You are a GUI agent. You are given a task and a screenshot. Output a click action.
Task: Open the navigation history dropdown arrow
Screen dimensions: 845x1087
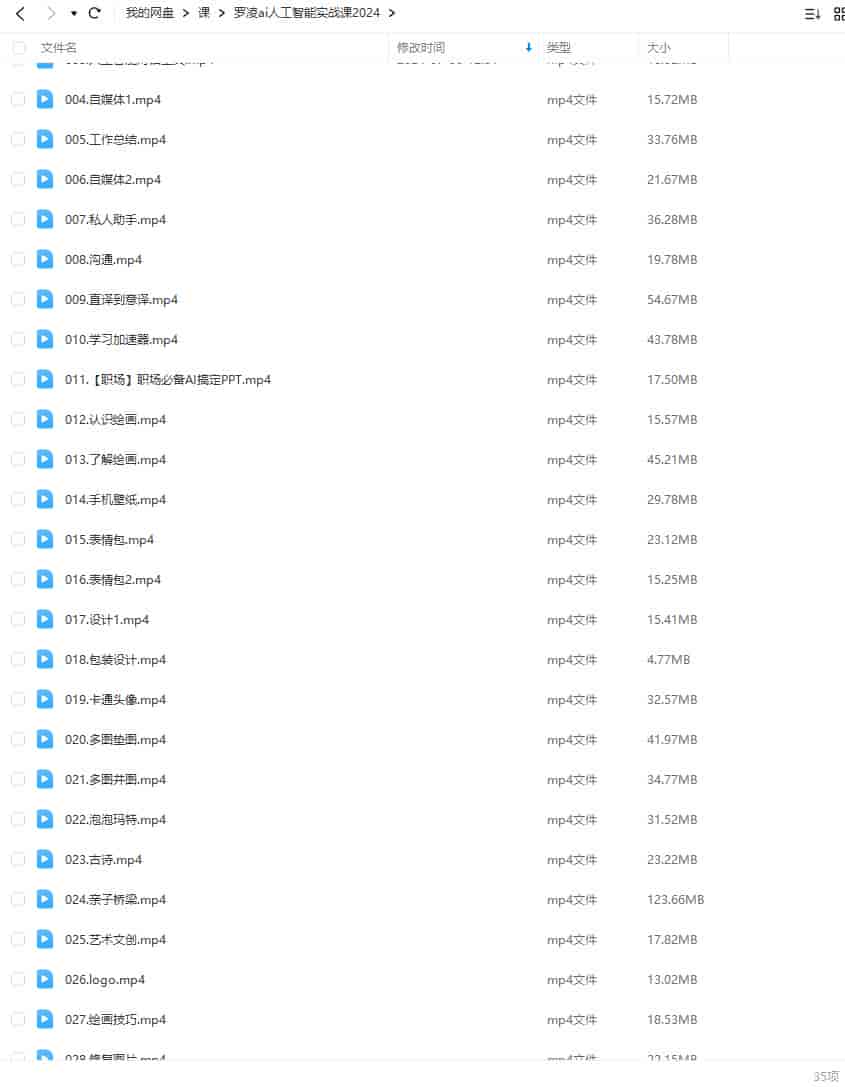tap(73, 13)
